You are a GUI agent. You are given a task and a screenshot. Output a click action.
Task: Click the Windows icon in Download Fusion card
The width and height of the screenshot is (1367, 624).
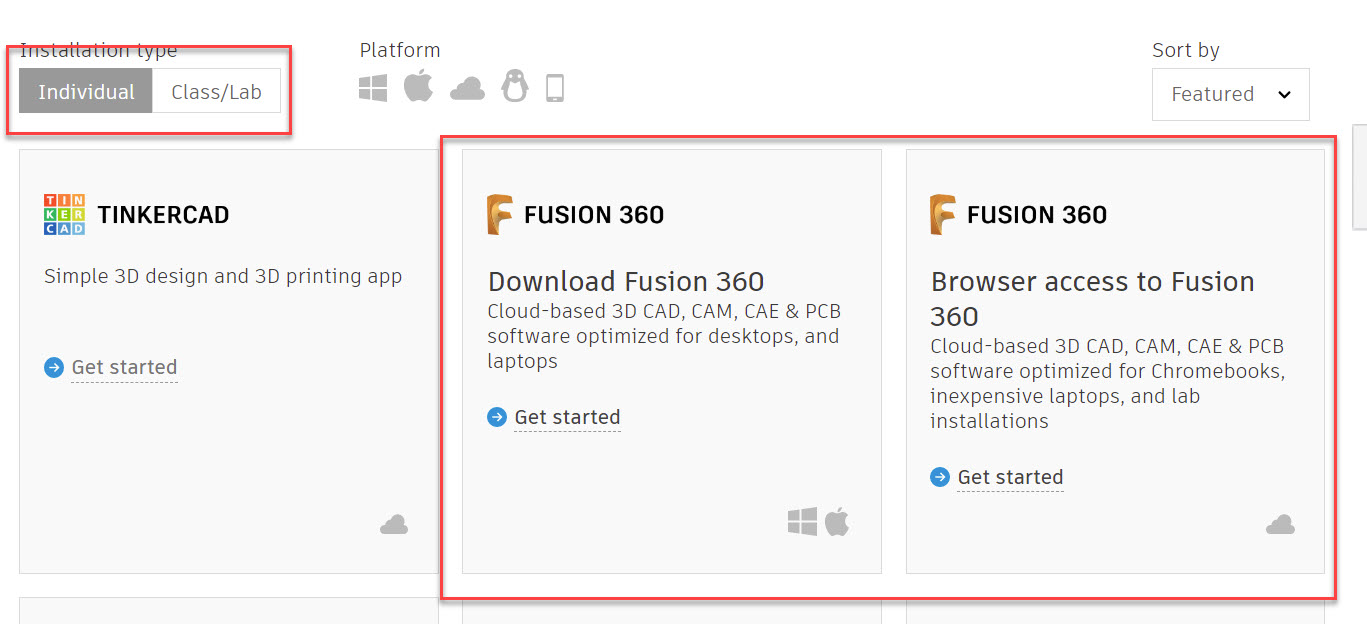click(x=802, y=521)
